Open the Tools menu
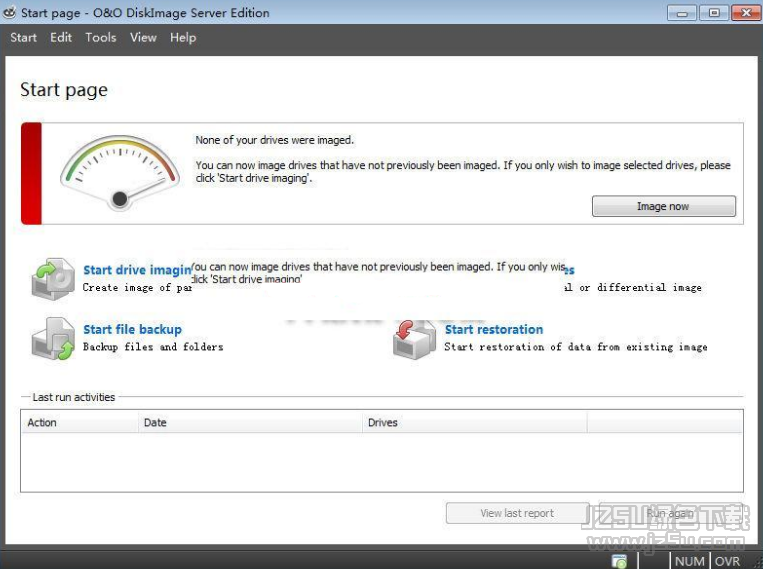The image size is (763, 569). [x=101, y=37]
